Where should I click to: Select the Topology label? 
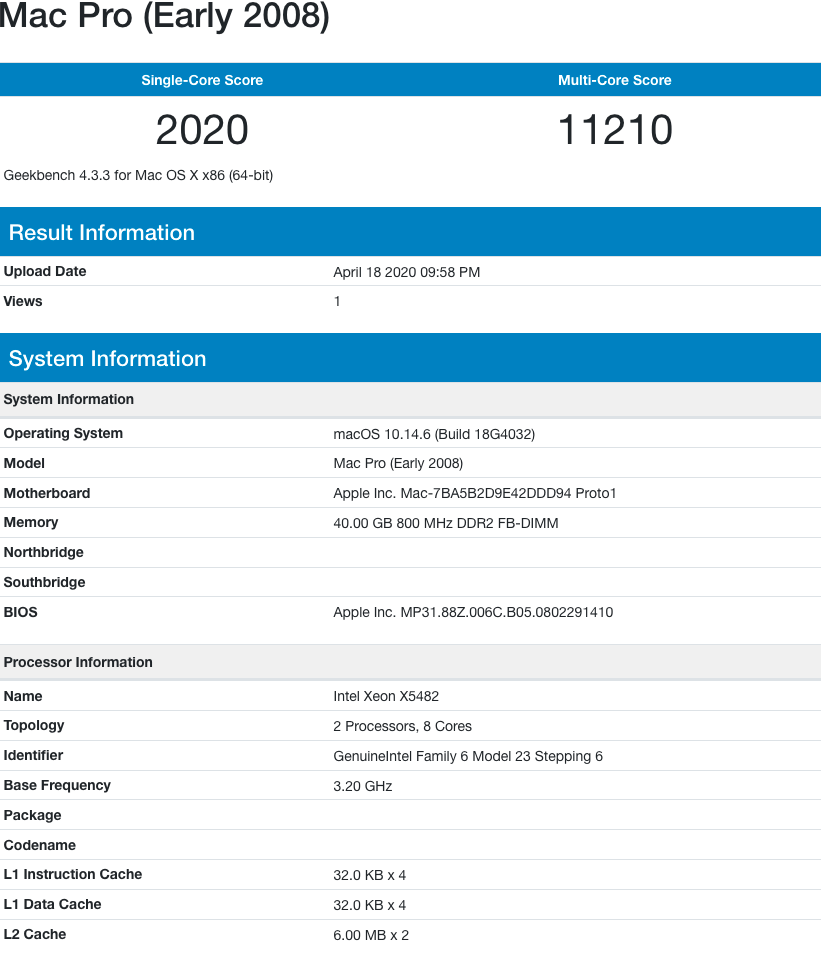point(34,725)
